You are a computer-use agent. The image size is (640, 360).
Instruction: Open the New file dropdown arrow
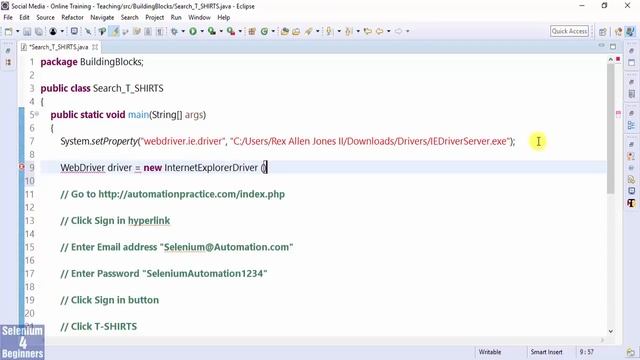[x=18, y=31]
